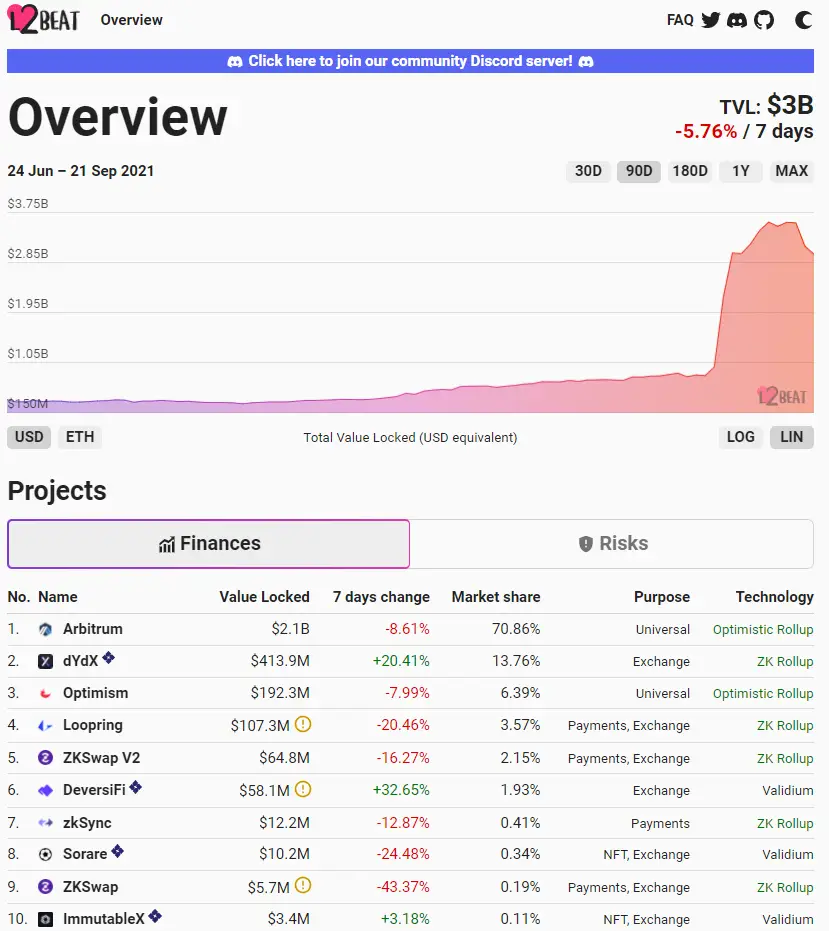This screenshot has height=931, width=829.
Task: Open the FAQ link
Action: (x=680, y=20)
